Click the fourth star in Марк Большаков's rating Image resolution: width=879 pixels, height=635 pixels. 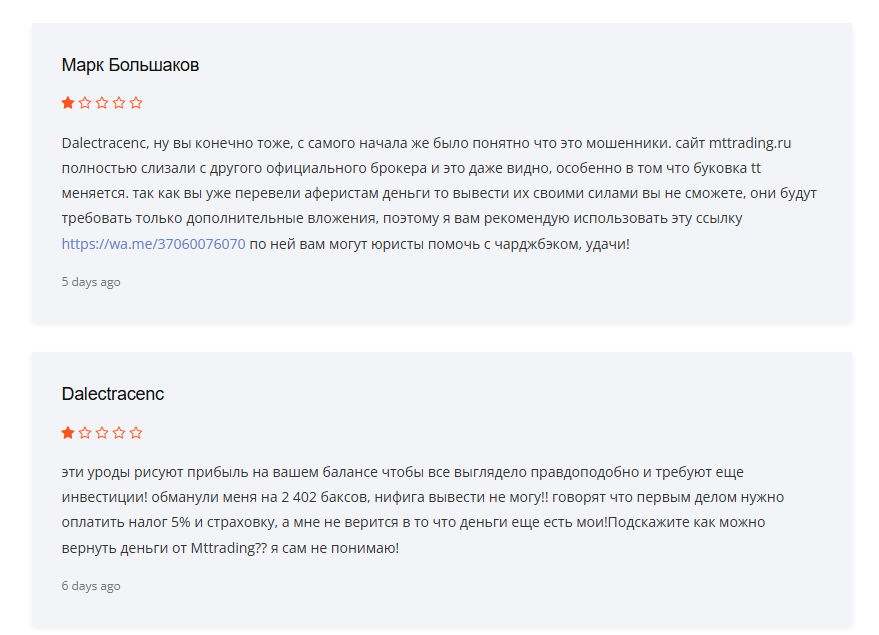coord(119,102)
